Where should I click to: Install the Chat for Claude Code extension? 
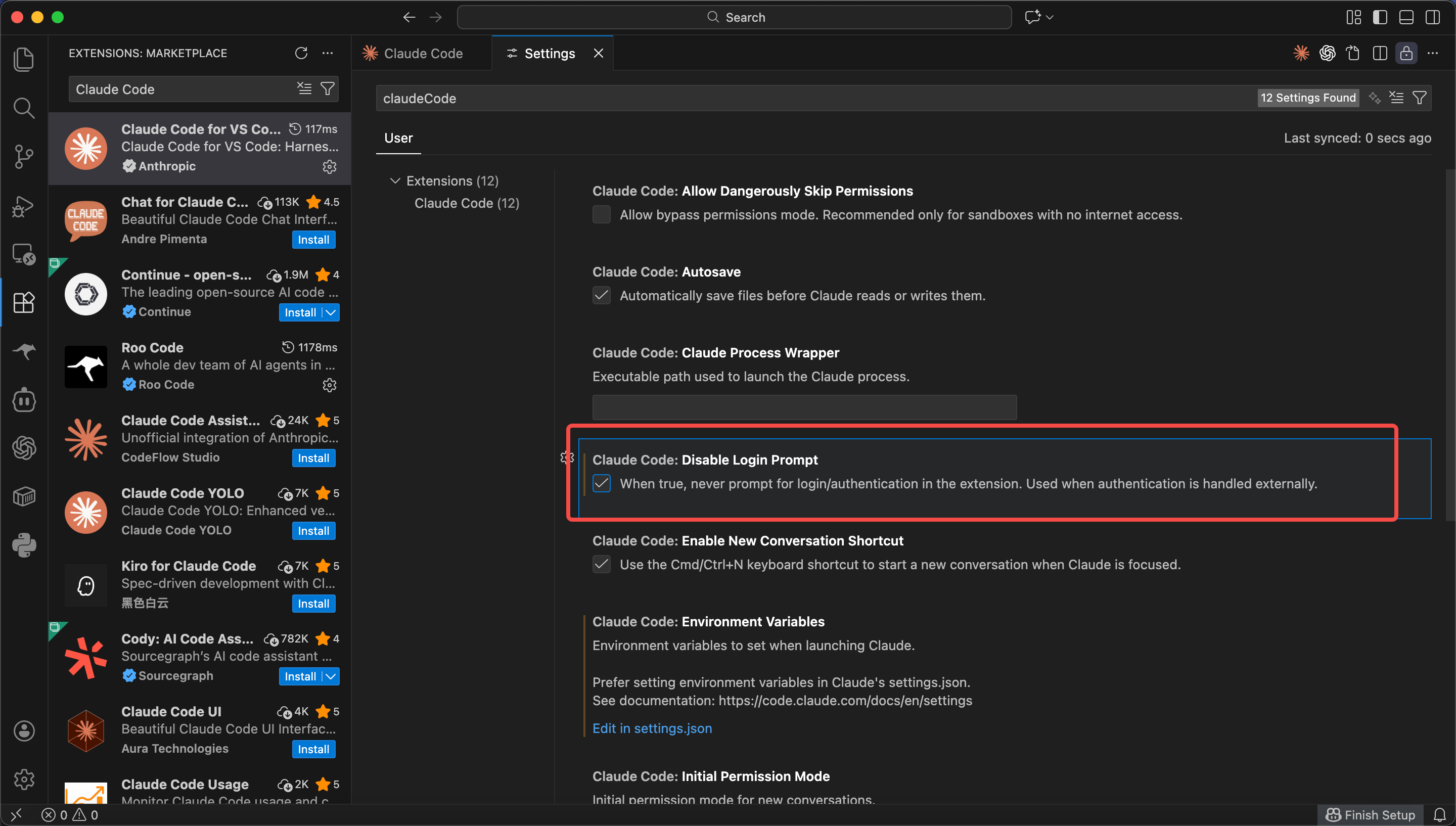pyautogui.click(x=313, y=240)
